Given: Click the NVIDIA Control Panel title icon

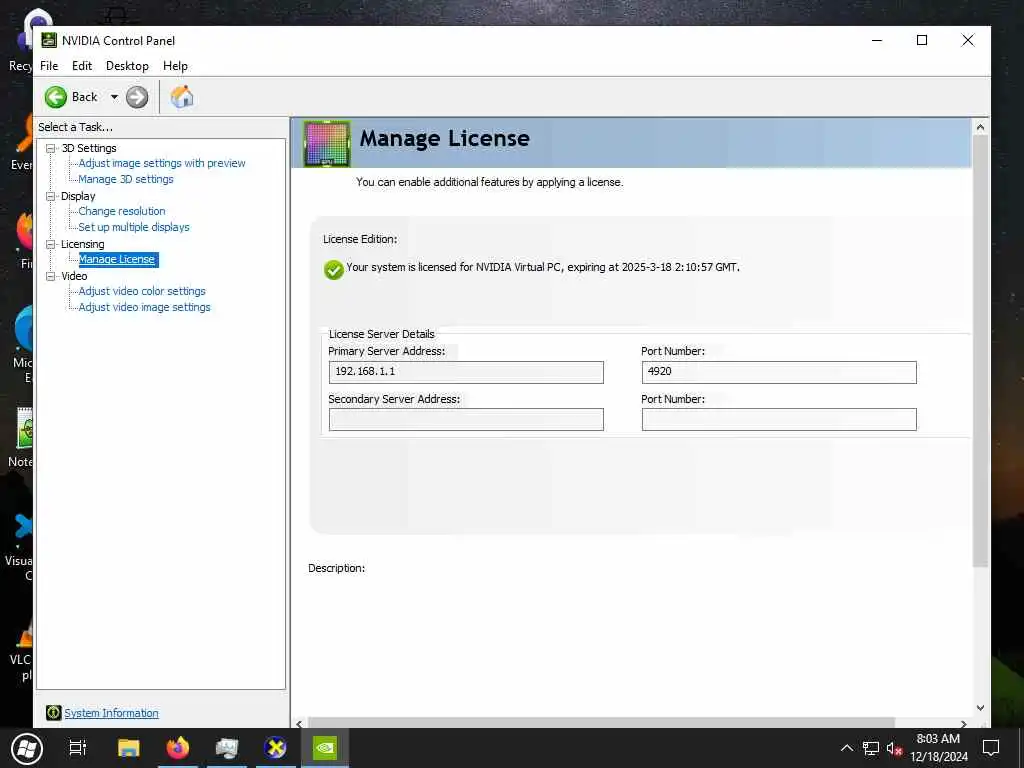Looking at the screenshot, I should point(49,40).
